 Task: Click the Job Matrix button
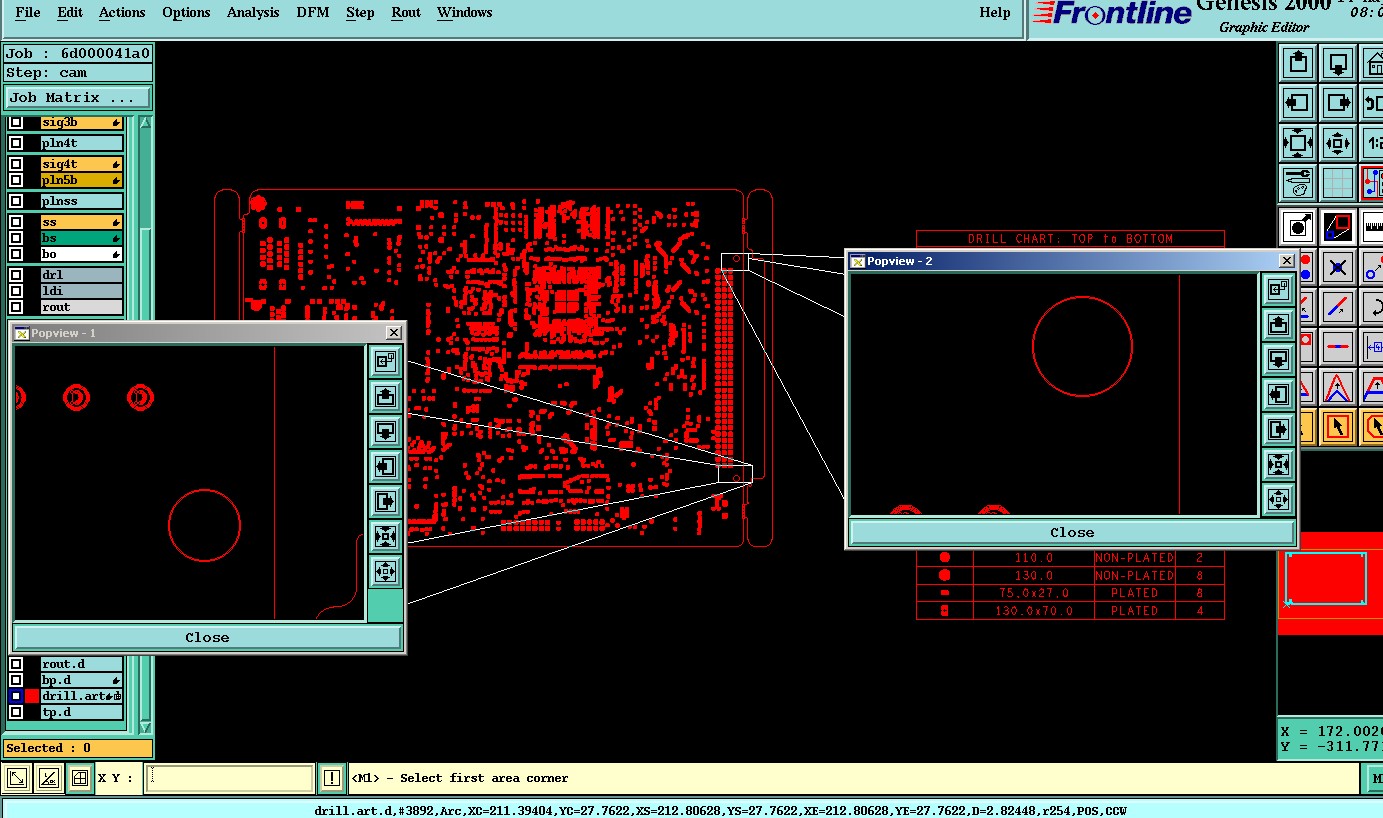pyautogui.click(x=78, y=98)
